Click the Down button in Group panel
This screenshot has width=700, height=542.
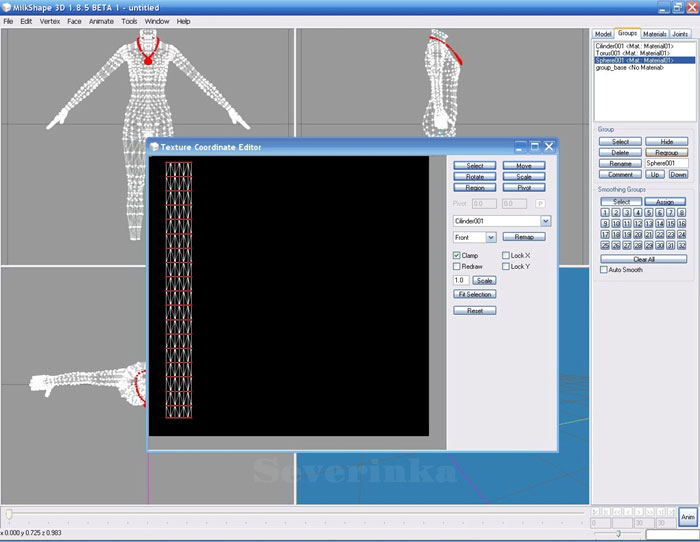pos(679,174)
